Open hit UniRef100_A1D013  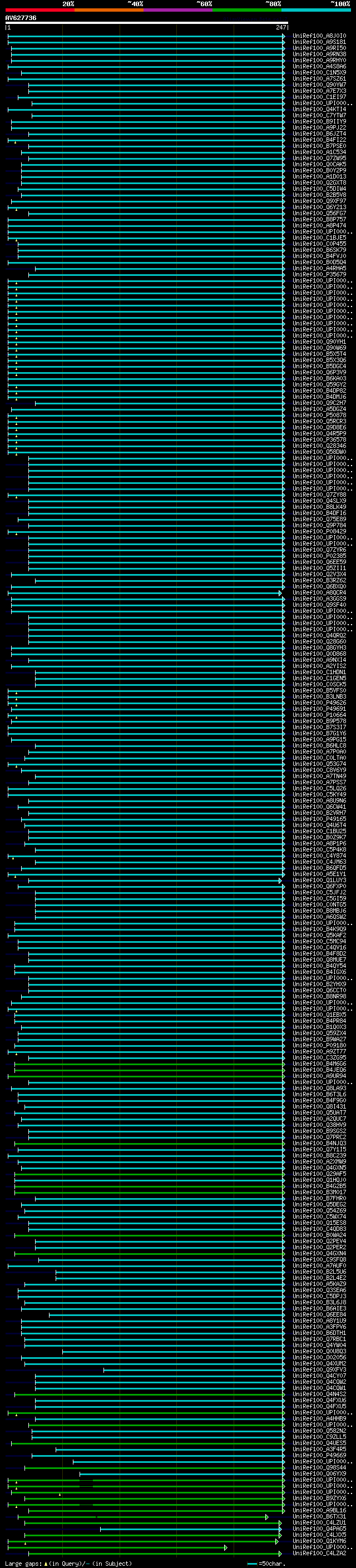click(x=319, y=176)
